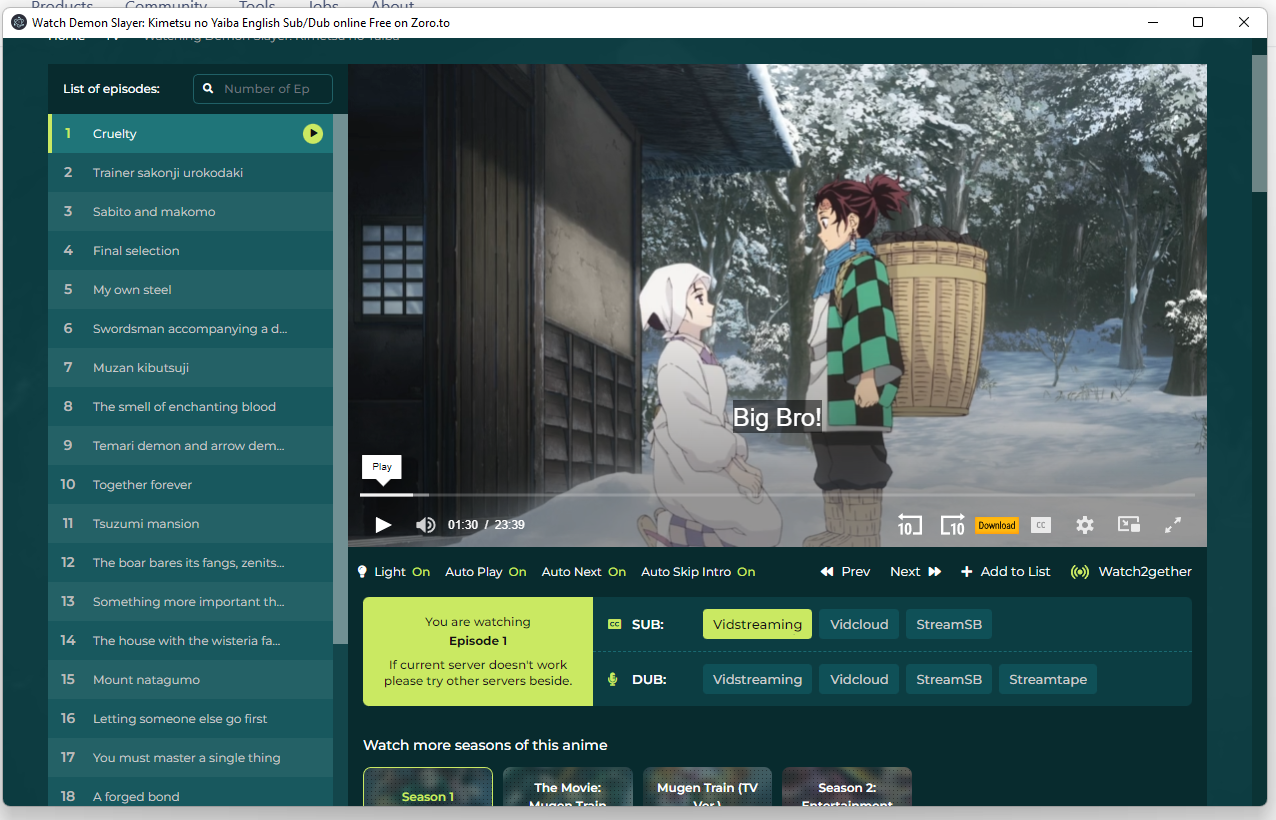Open episode 8 The smell of enchanting blood
This screenshot has height=820, width=1276.
190,407
